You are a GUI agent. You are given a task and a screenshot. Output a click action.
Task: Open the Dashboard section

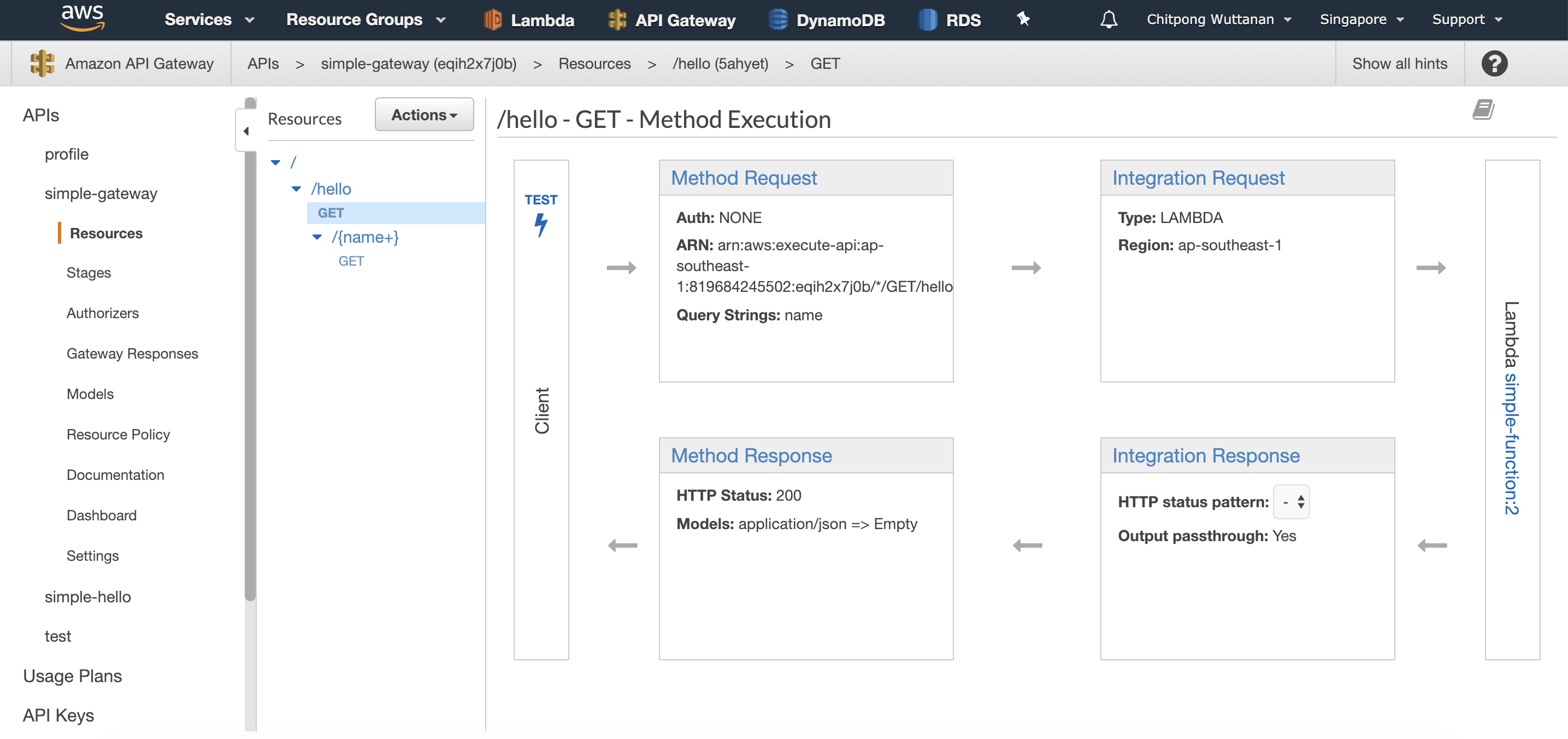[102, 515]
